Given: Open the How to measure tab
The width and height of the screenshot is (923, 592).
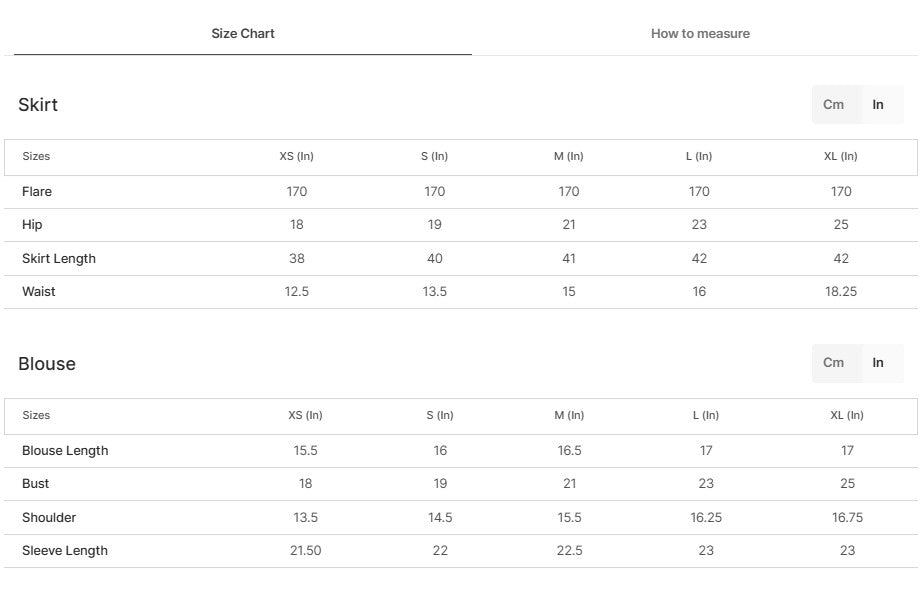Looking at the screenshot, I should [x=700, y=34].
